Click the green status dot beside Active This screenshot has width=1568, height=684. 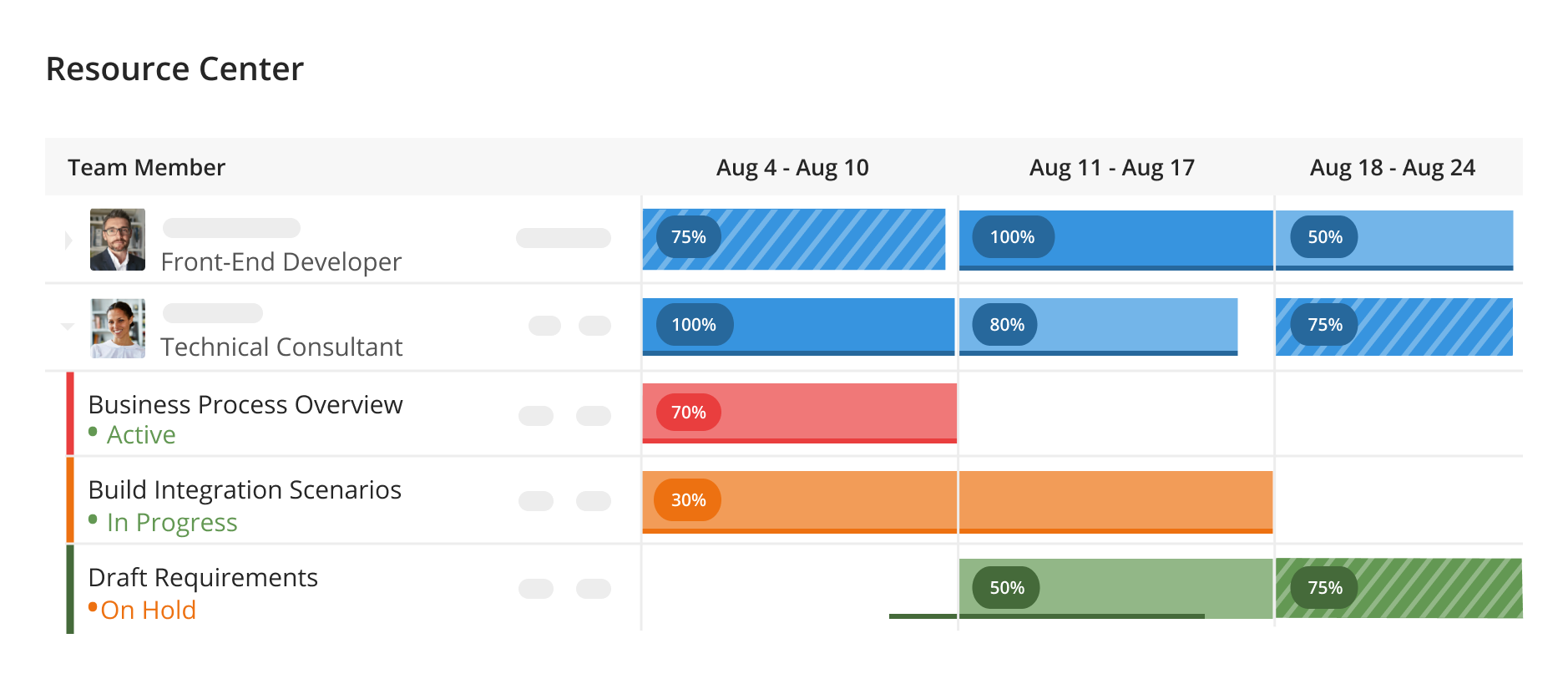tap(94, 434)
